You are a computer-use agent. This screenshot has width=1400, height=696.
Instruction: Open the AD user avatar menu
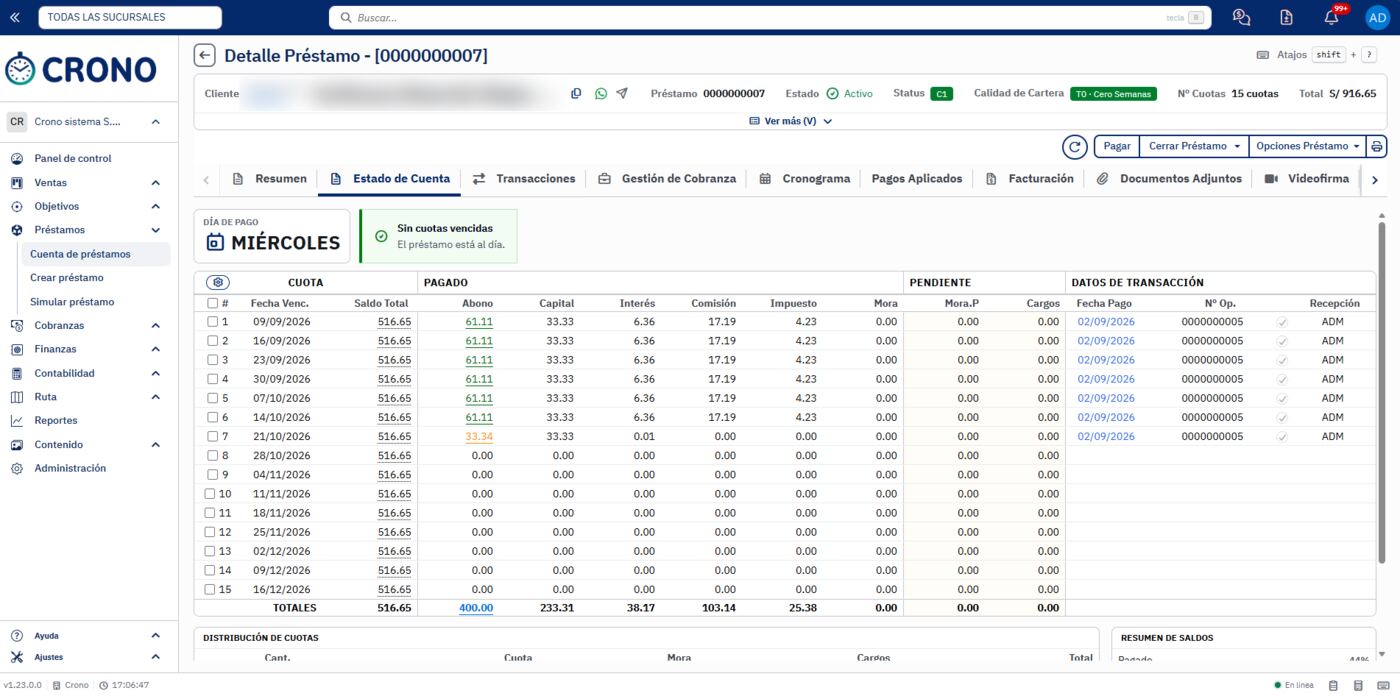(x=1378, y=17)
